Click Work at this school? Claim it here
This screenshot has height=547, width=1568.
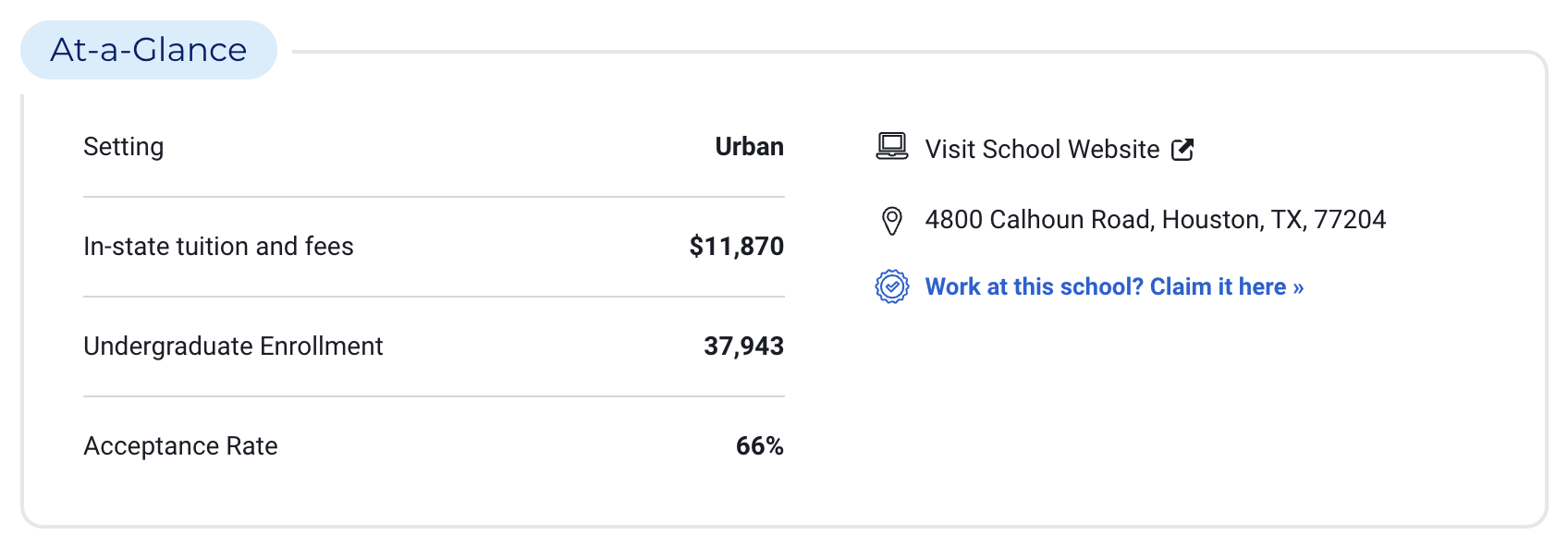coord(1105,287)
